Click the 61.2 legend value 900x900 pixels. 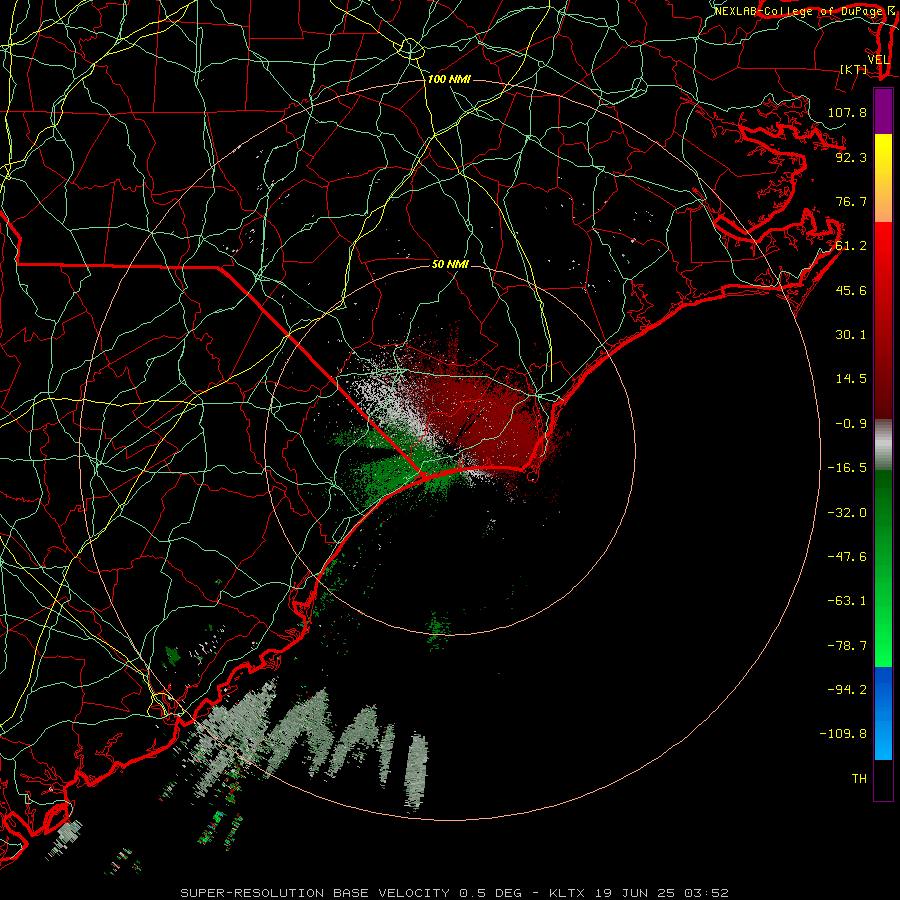coord(851,246)
